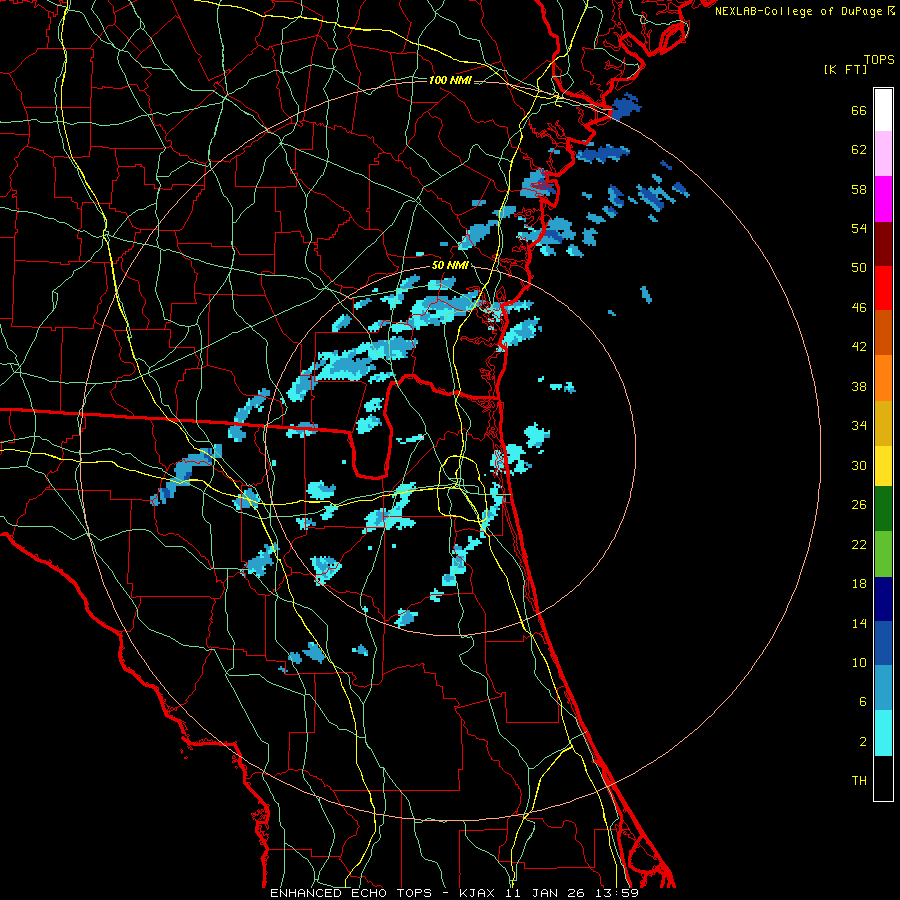Click the navy 22 kft legend swatch

(x=883, y=599)
